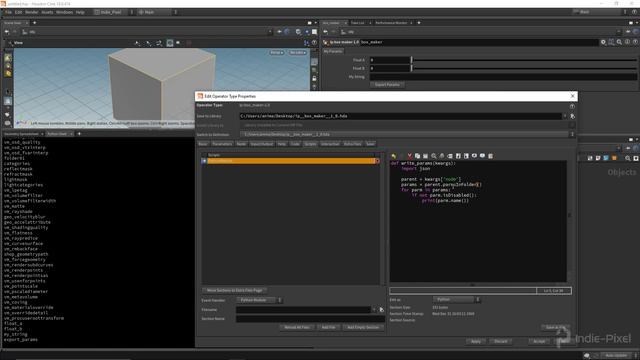
Task: Click the Filename input field
Action: click(303, 310)
